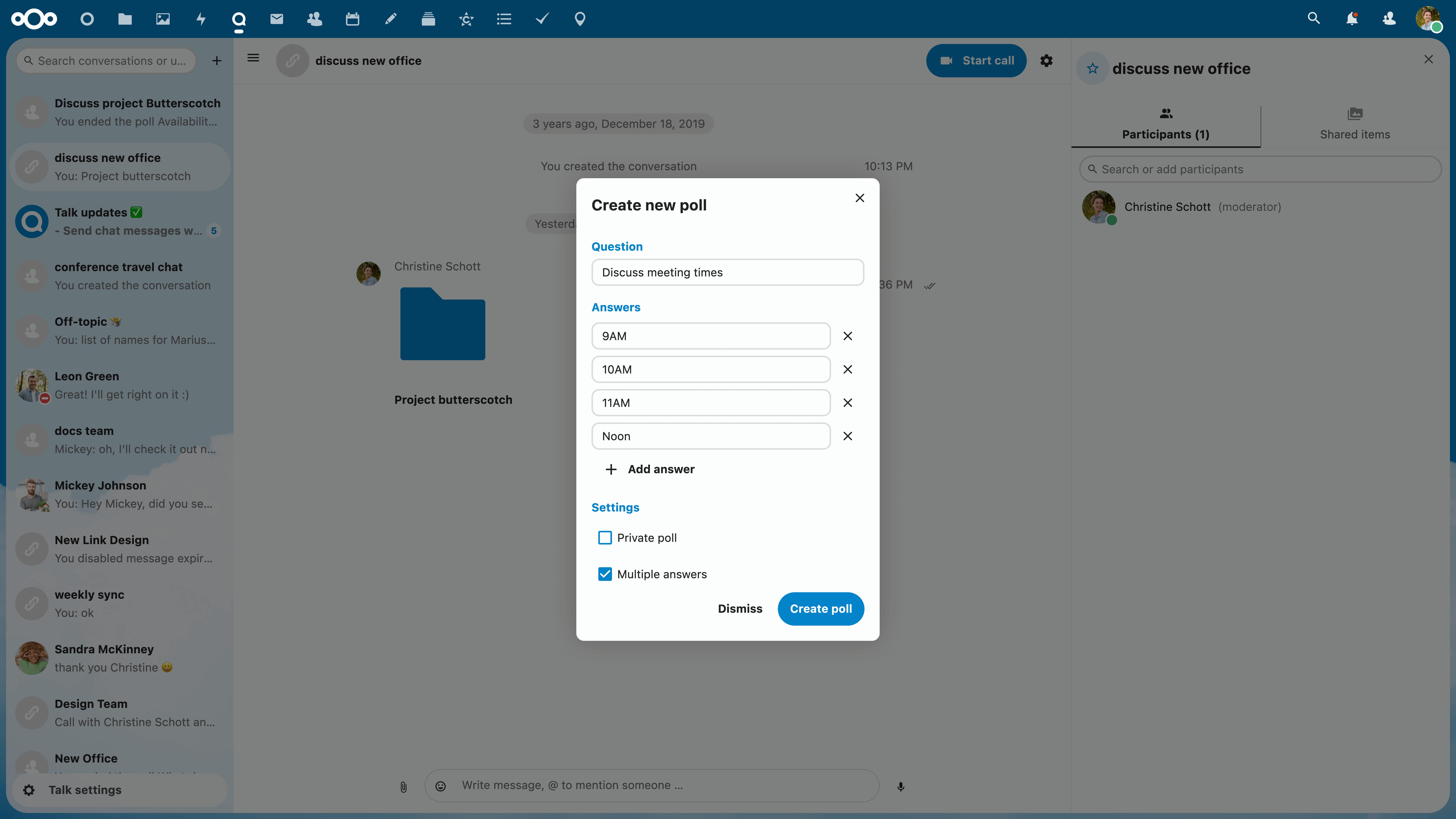Screen dimensions: 1456x819
Task: Open the Talk app in top bar
Action: point(238,19)
